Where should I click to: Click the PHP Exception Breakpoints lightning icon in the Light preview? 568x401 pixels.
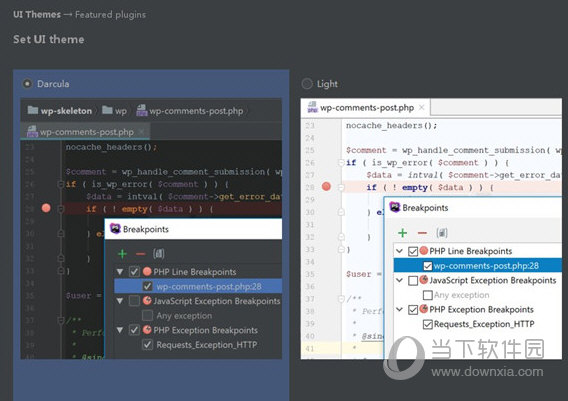click(x=424, y=309)
